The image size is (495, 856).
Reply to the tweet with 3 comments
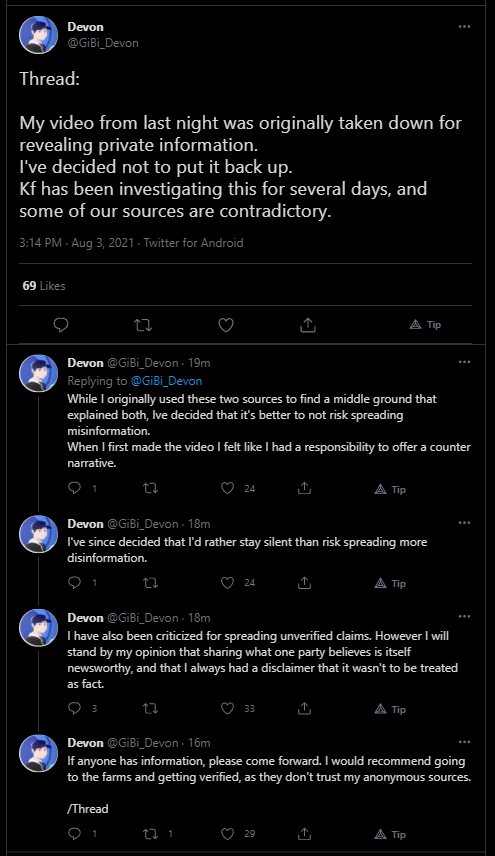75,708
